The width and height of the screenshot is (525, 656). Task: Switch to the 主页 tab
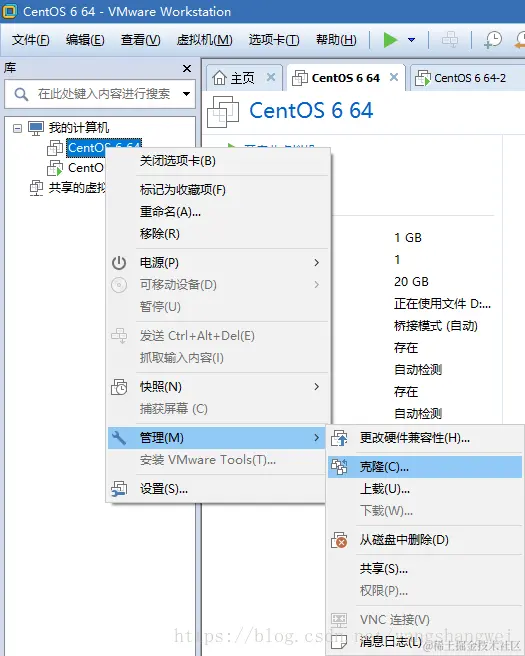click(x=242, y=78)
